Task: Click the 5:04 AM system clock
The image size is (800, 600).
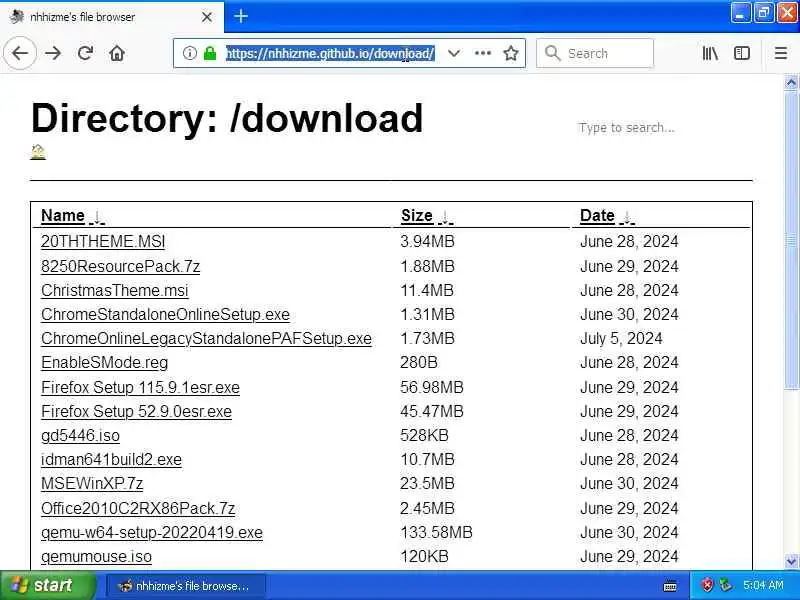Action: pyautogui.click(x=763, y=585)
